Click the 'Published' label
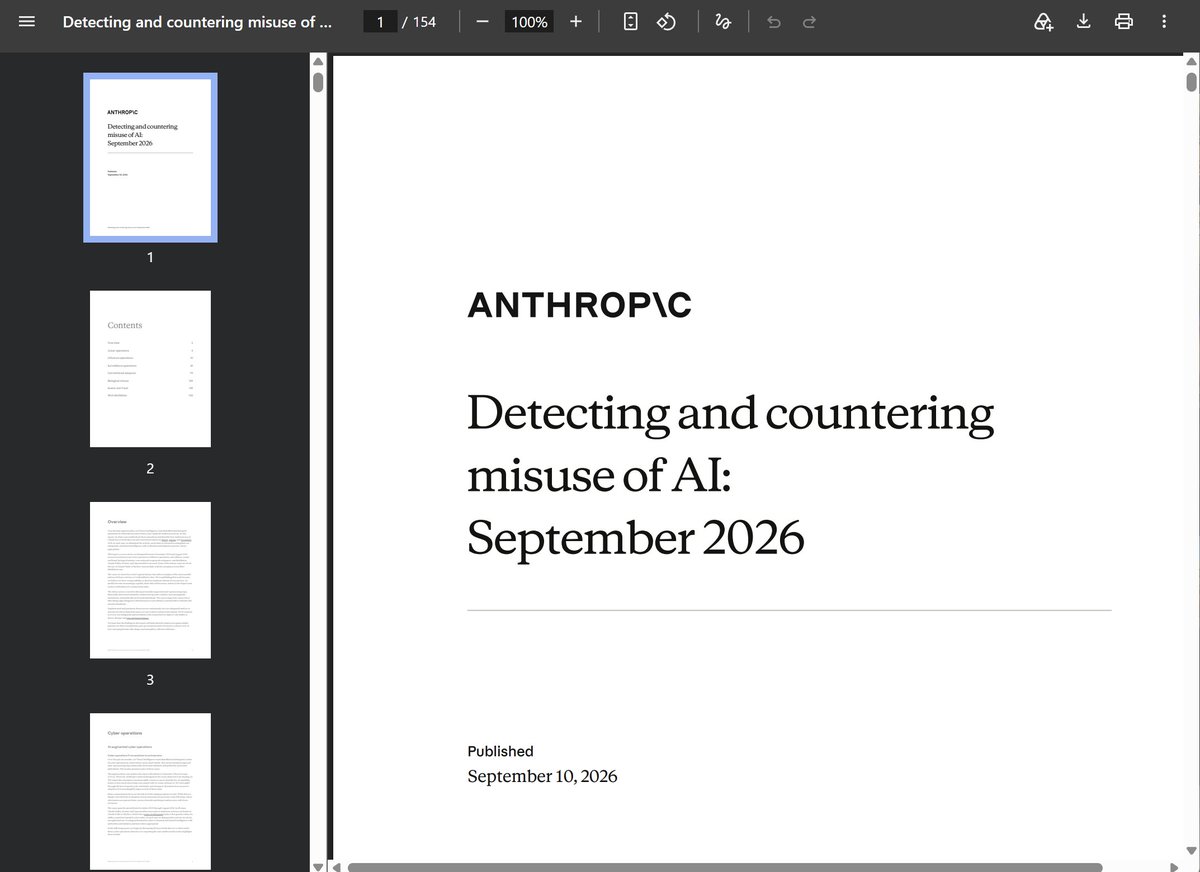This screenshot has width=1200, height=872. (500, 751)
